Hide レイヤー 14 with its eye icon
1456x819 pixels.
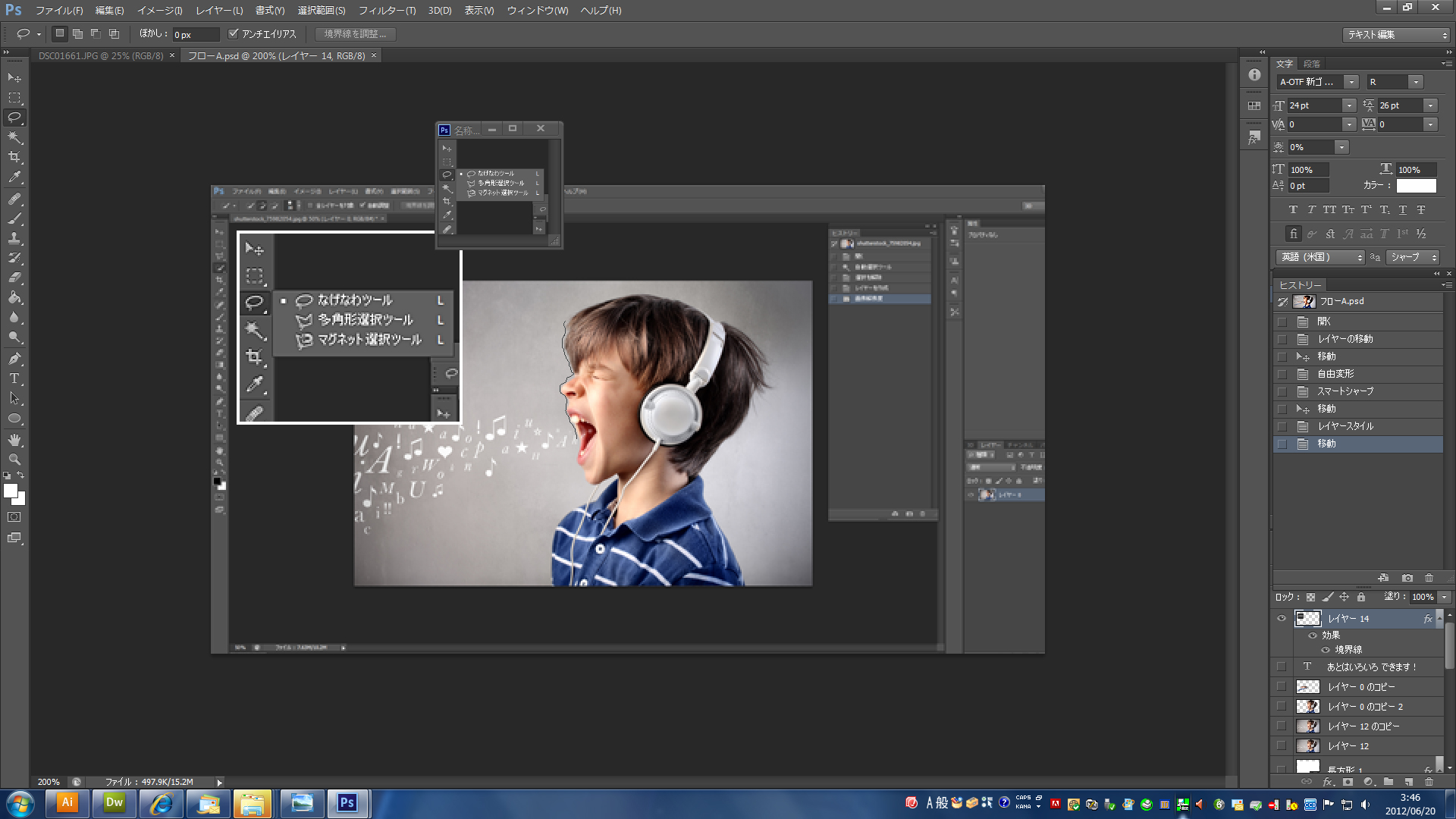[1282, 619]
